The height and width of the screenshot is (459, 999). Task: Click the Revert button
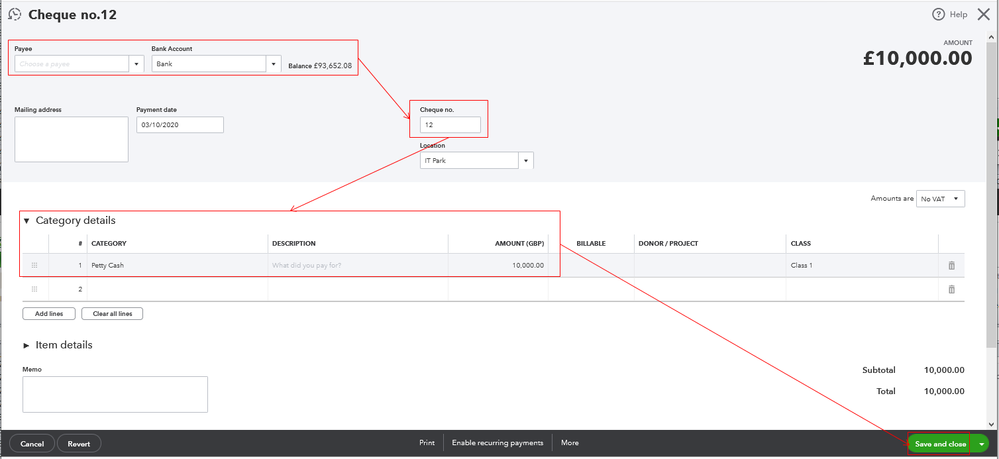click(x=79, y=444)
